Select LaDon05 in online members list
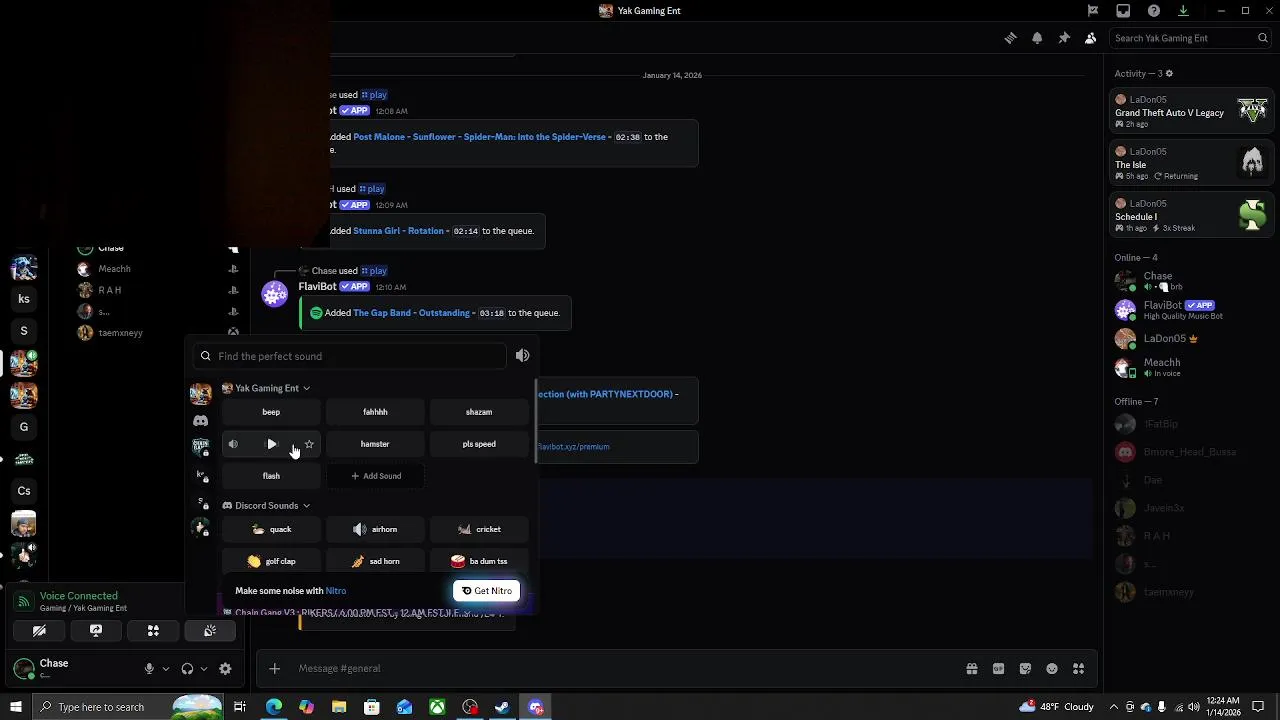Image resolution: width=1280 pixels, height=720 pixels. pos(1190,339)
